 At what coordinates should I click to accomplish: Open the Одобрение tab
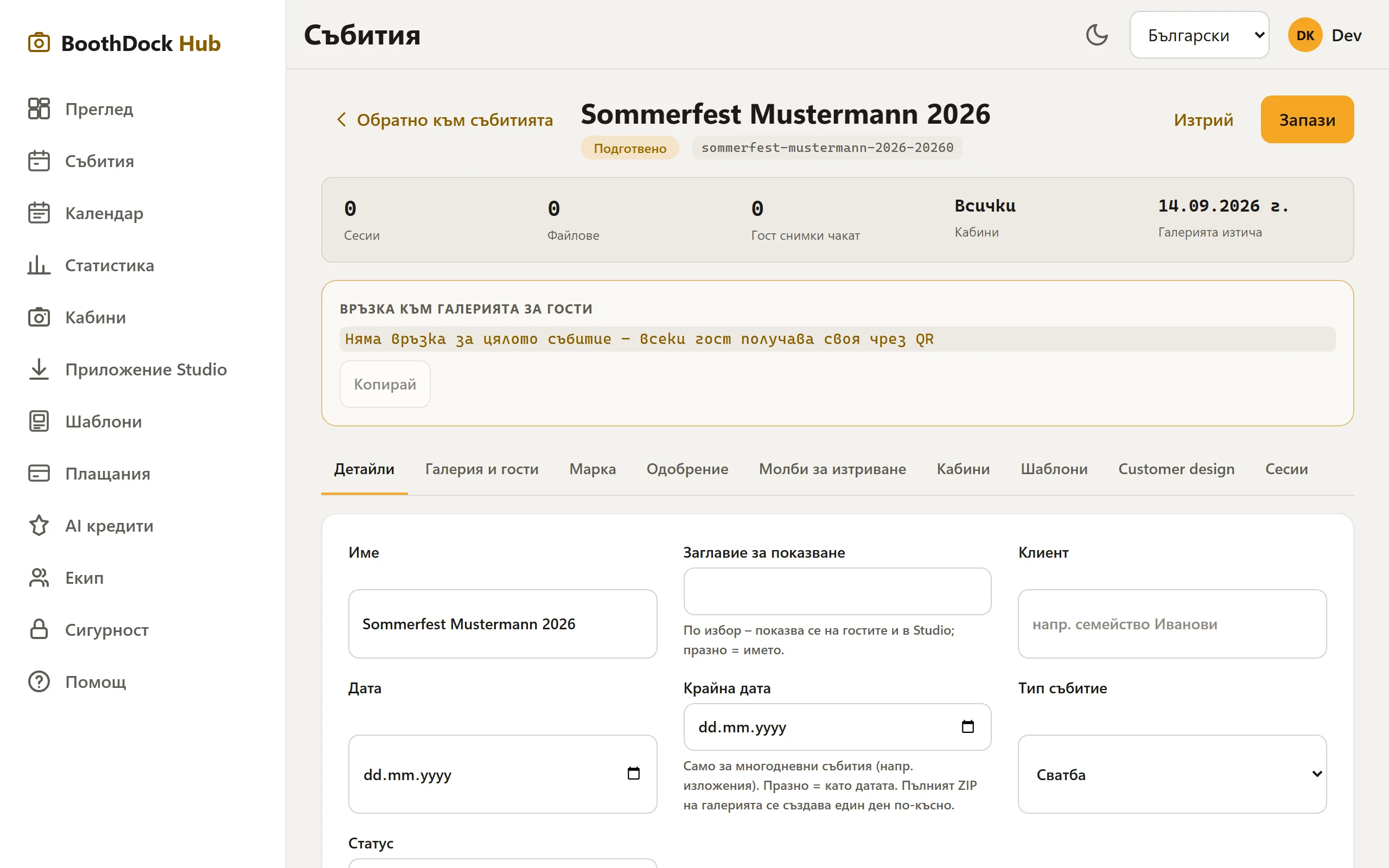pyautogui.click(x=687, y=469)
